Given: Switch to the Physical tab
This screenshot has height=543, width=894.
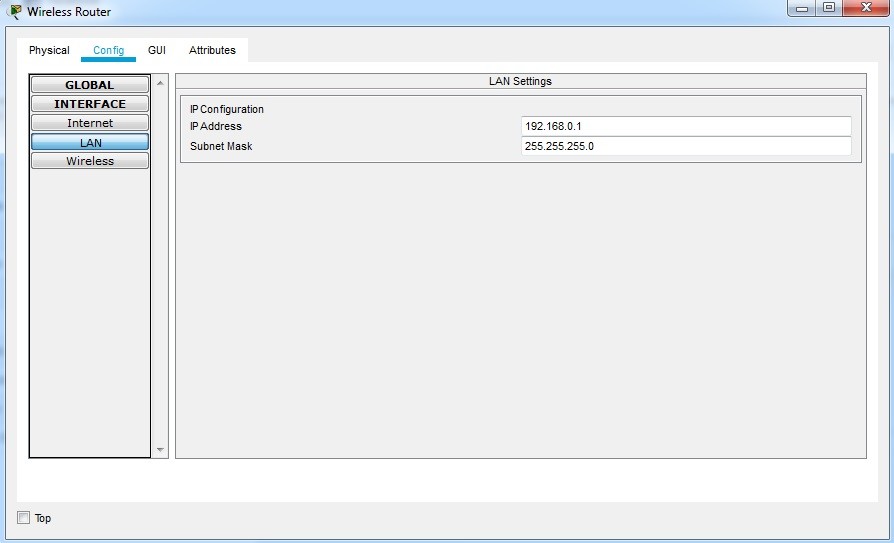Looking at the screenshot, I should [x=49, y=50].
